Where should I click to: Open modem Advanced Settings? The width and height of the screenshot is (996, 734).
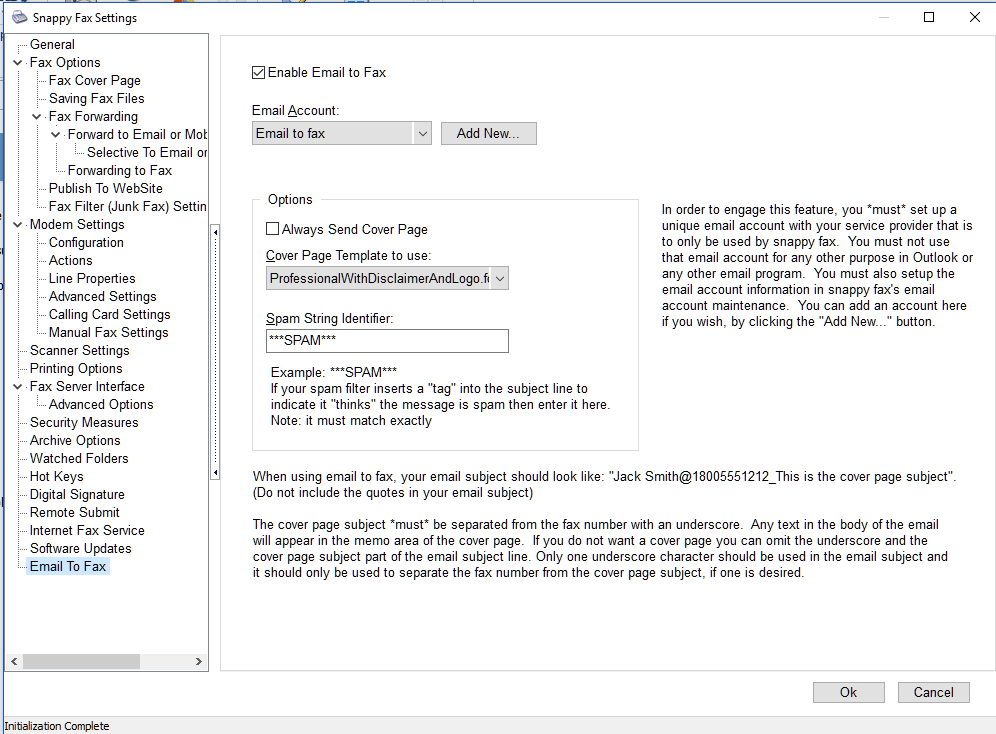click(x=102, y=297)
